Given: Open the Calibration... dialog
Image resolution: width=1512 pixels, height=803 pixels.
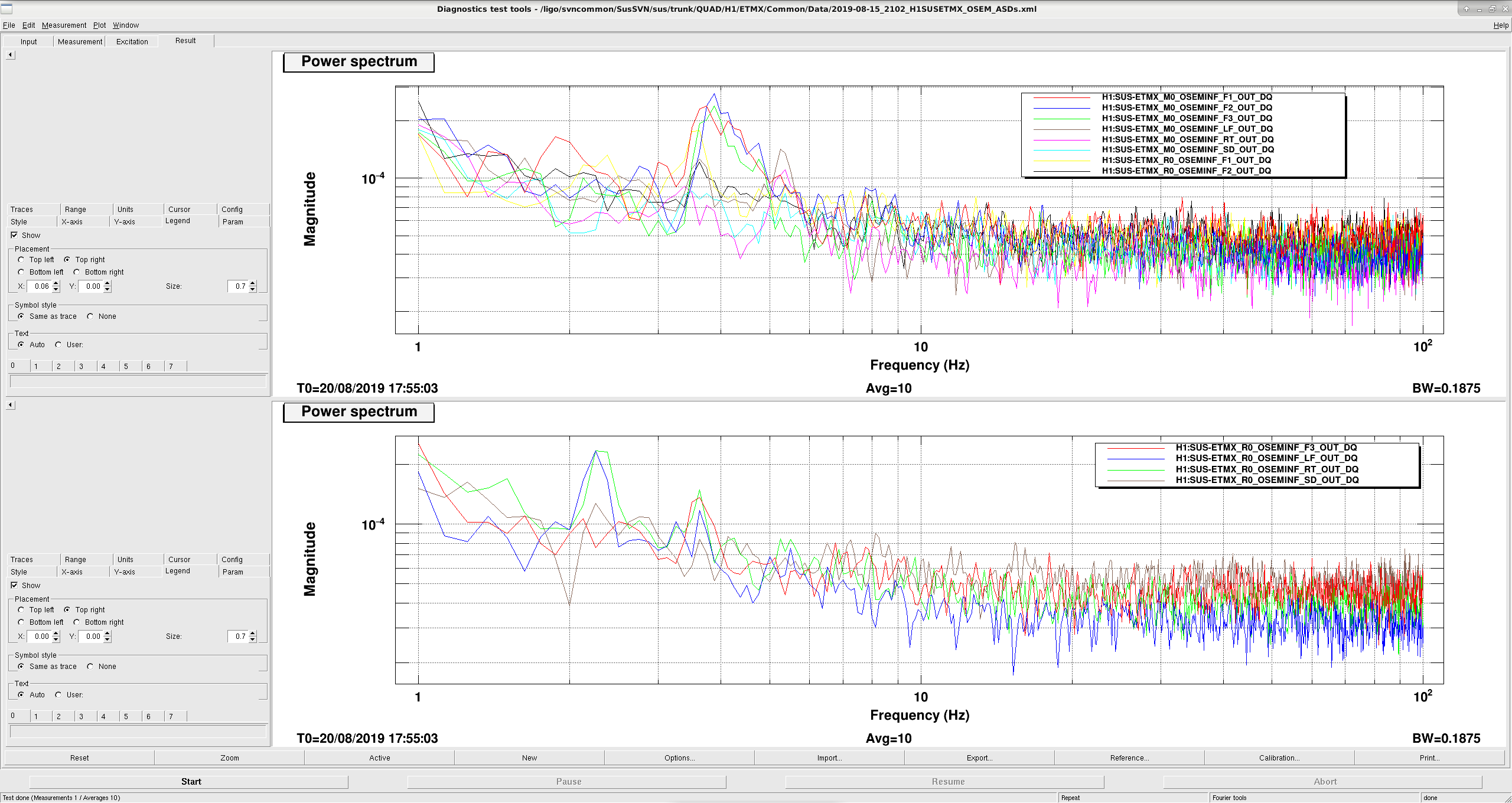Looking at the screenshot, I should tap(1279, 758).
